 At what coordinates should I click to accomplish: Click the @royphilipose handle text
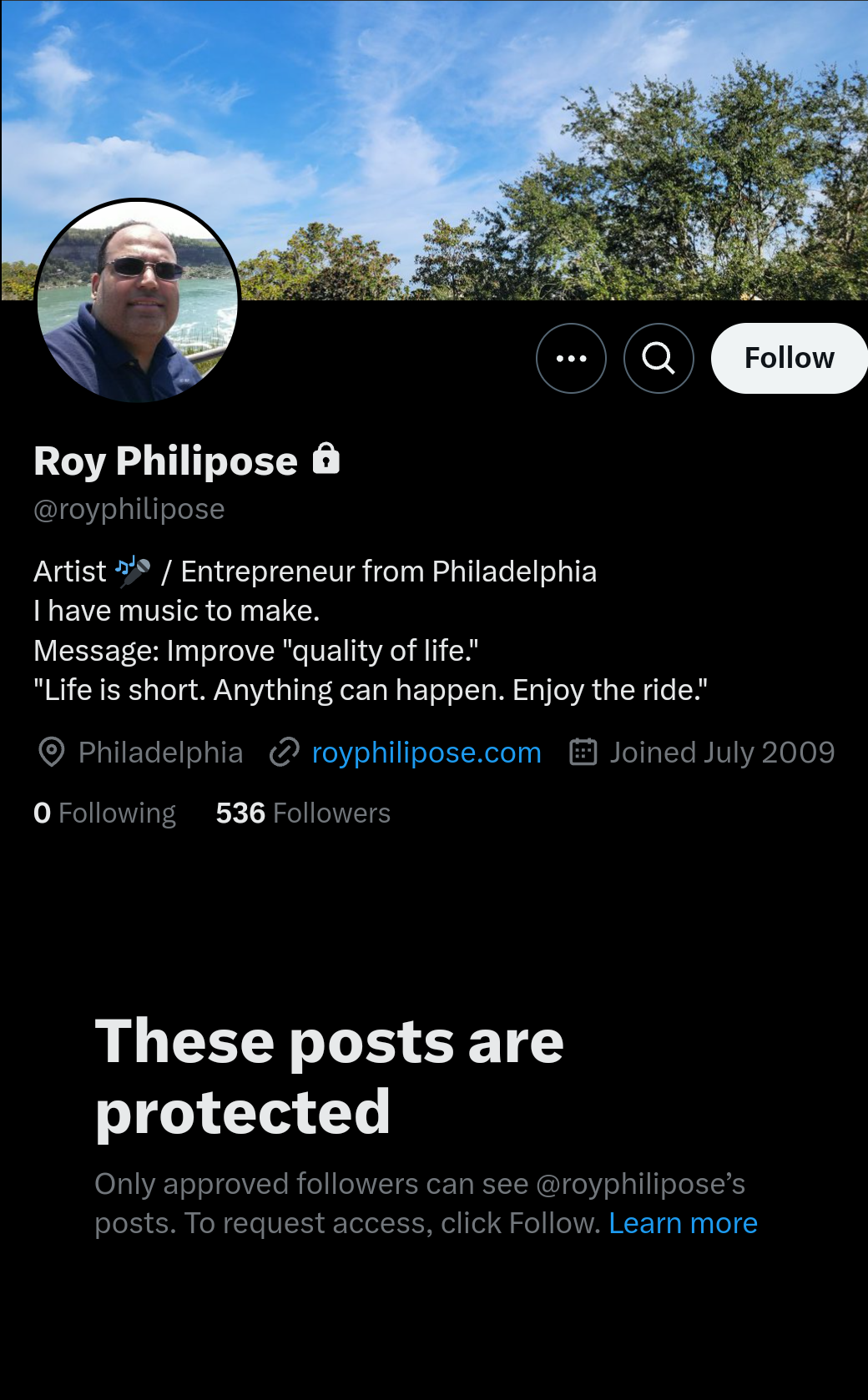click(129, 509)
